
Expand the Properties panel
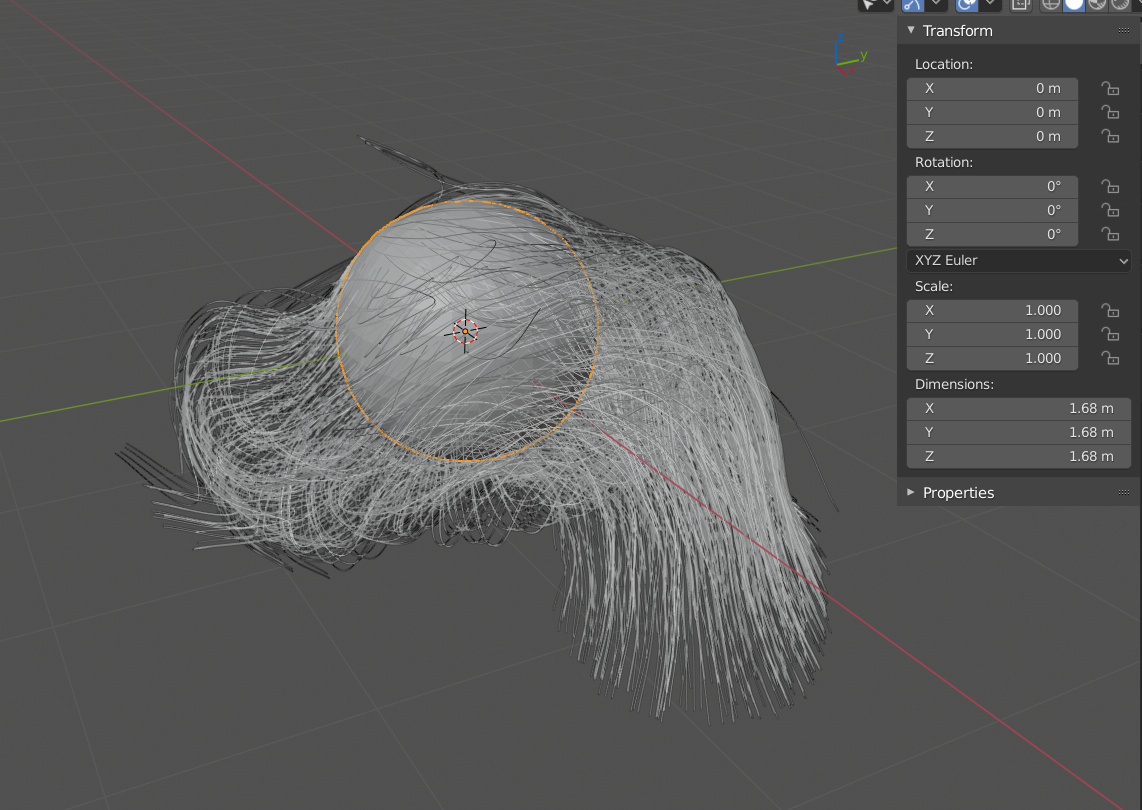coord(910,492)
